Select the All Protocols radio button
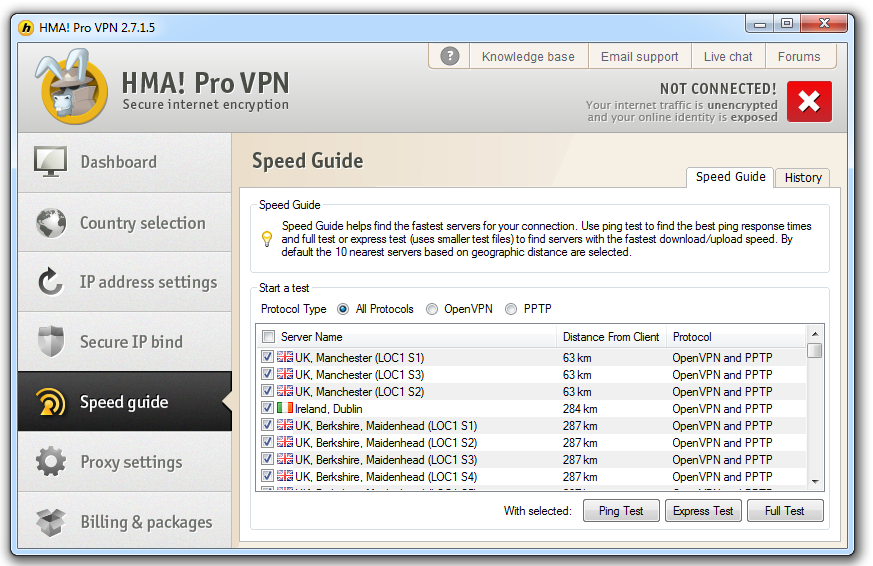The height and width of the screenshot is (566, 873). pyautogui.click(x=343, y=309)
